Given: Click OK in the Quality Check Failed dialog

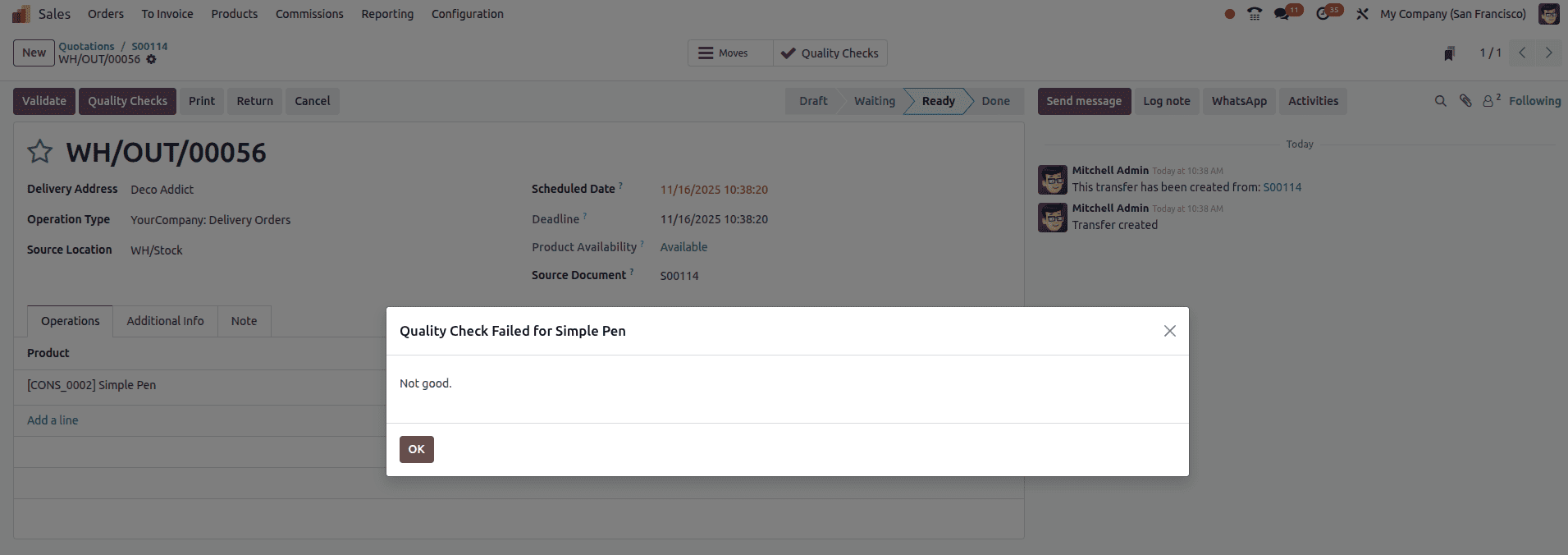Looking at the screenshot, I should coord(416,449).
